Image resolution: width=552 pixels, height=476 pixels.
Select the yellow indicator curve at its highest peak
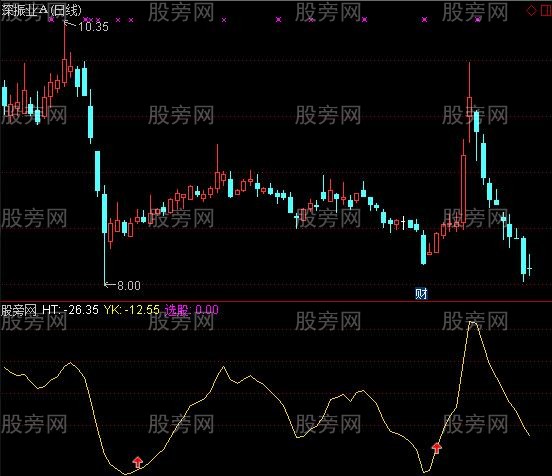(x=473, y=322)
